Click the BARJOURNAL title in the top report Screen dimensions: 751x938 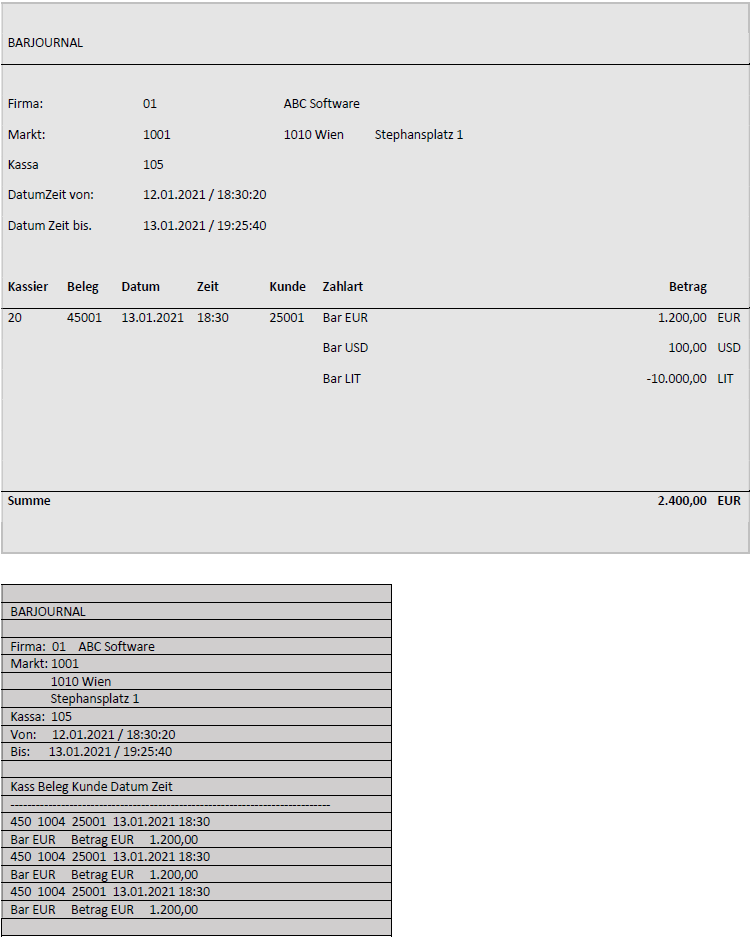(x=45, y=43)
